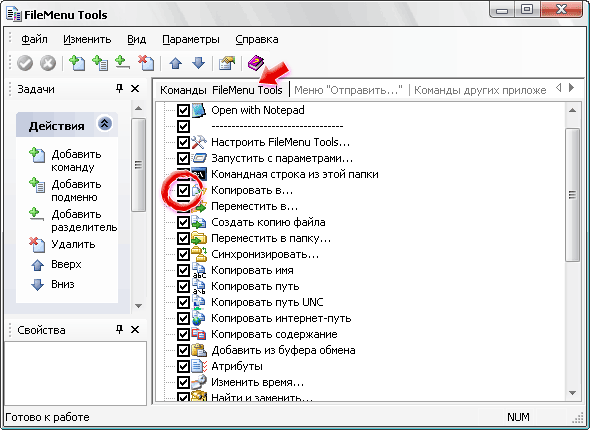This screenshot has width=590, height=430.
Task: Click the Delete toolbar icon with red X
Action: (146, 62)
